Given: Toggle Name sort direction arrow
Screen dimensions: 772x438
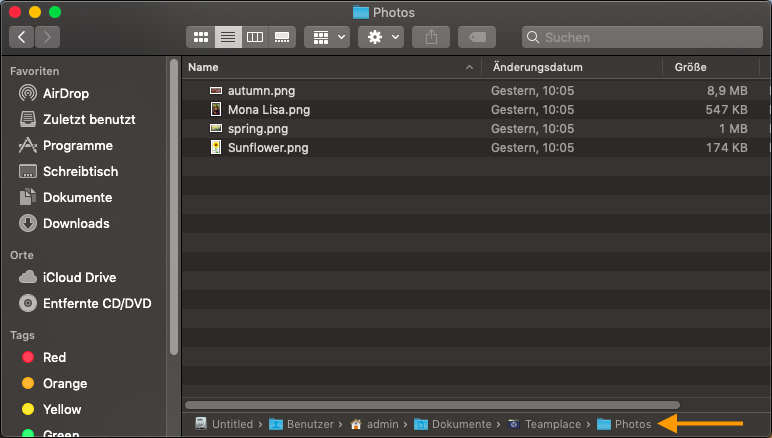Looking at the screenshot, I should point(469,67).
